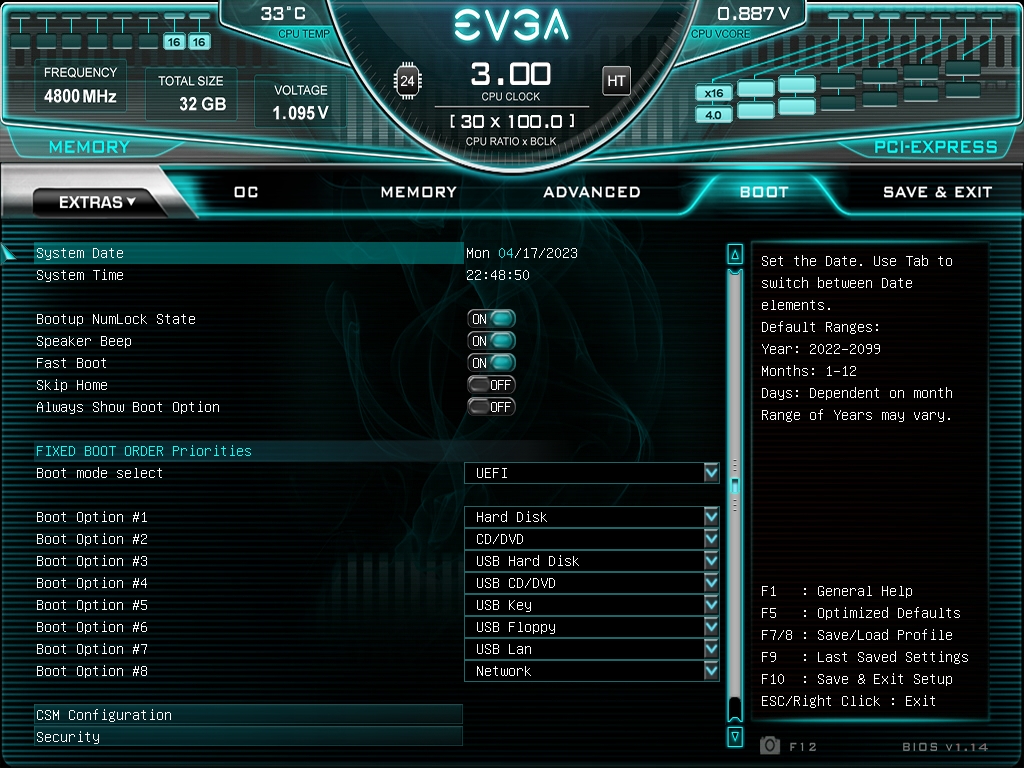Click the month value 04 in date

pos(505,253)
